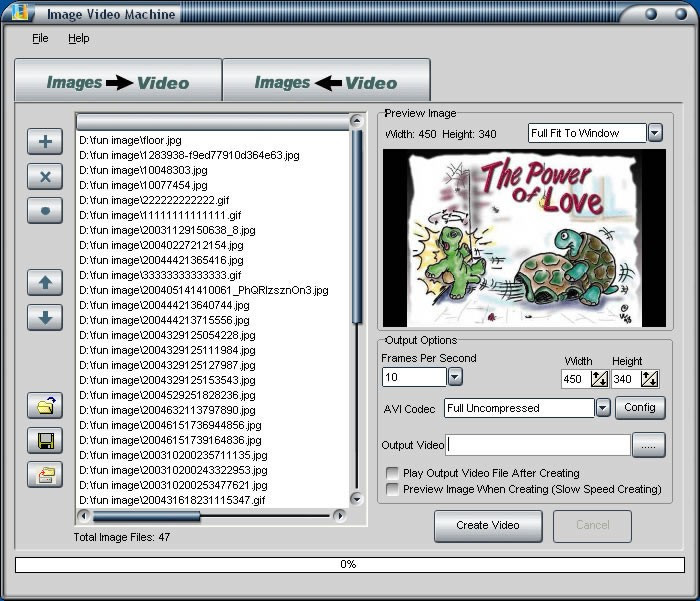Click the file list scroll left arrow

(x=83, y=516)
